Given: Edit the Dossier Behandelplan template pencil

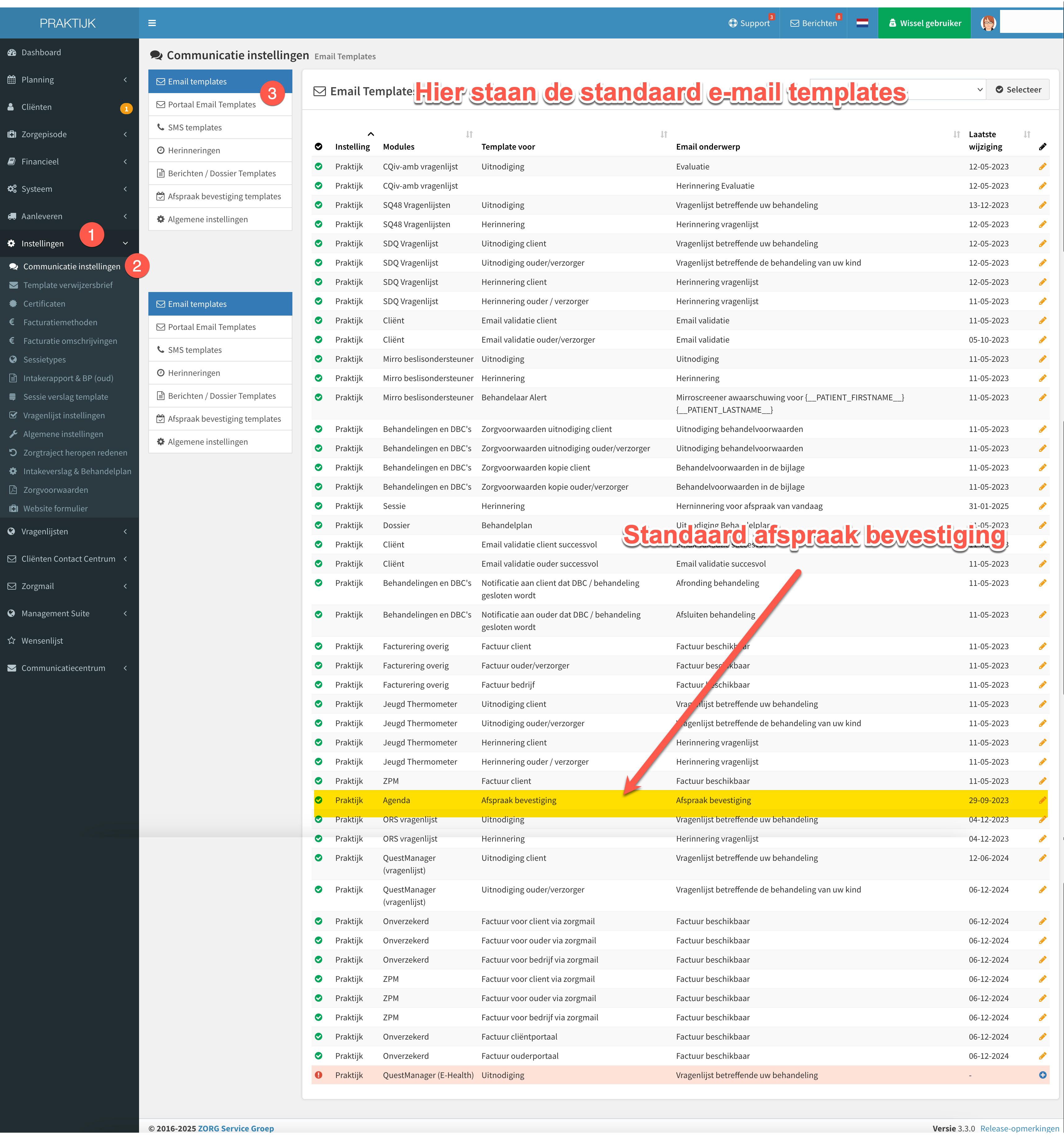Looking at the screenshot, I should click(x=1042, y=525).
